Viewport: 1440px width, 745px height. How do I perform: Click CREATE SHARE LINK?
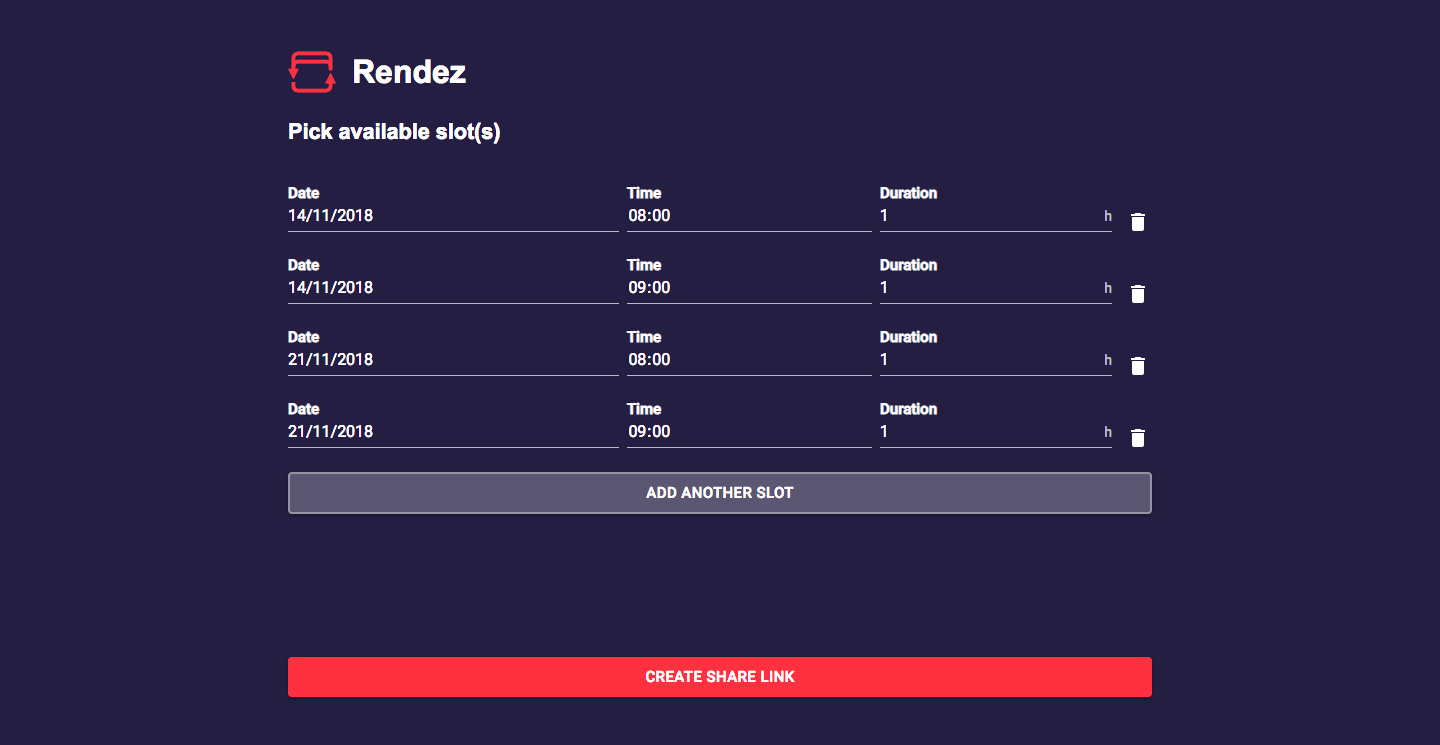point(719,676)
